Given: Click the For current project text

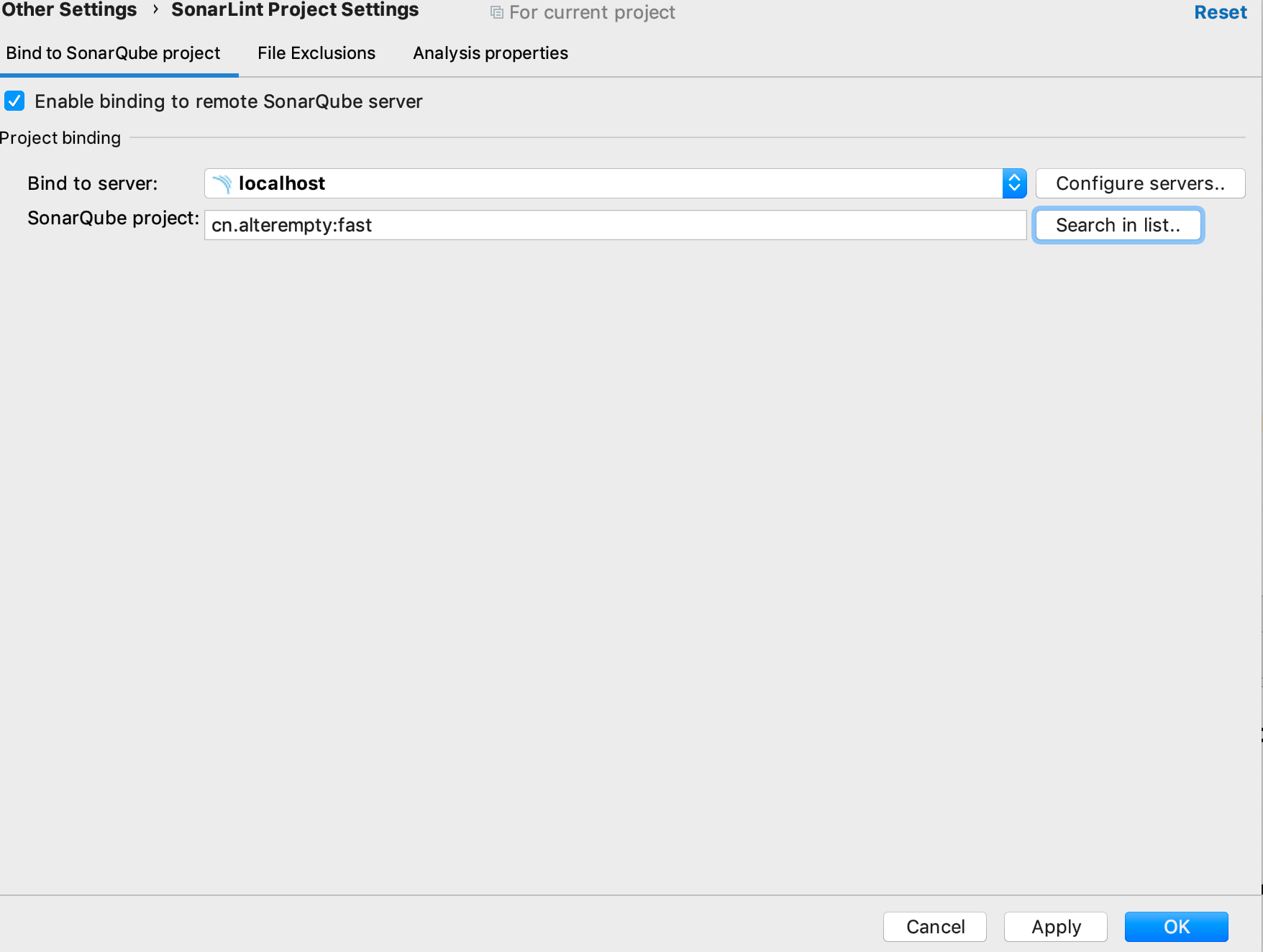Looking at the screenshot, I should point(592,12).
